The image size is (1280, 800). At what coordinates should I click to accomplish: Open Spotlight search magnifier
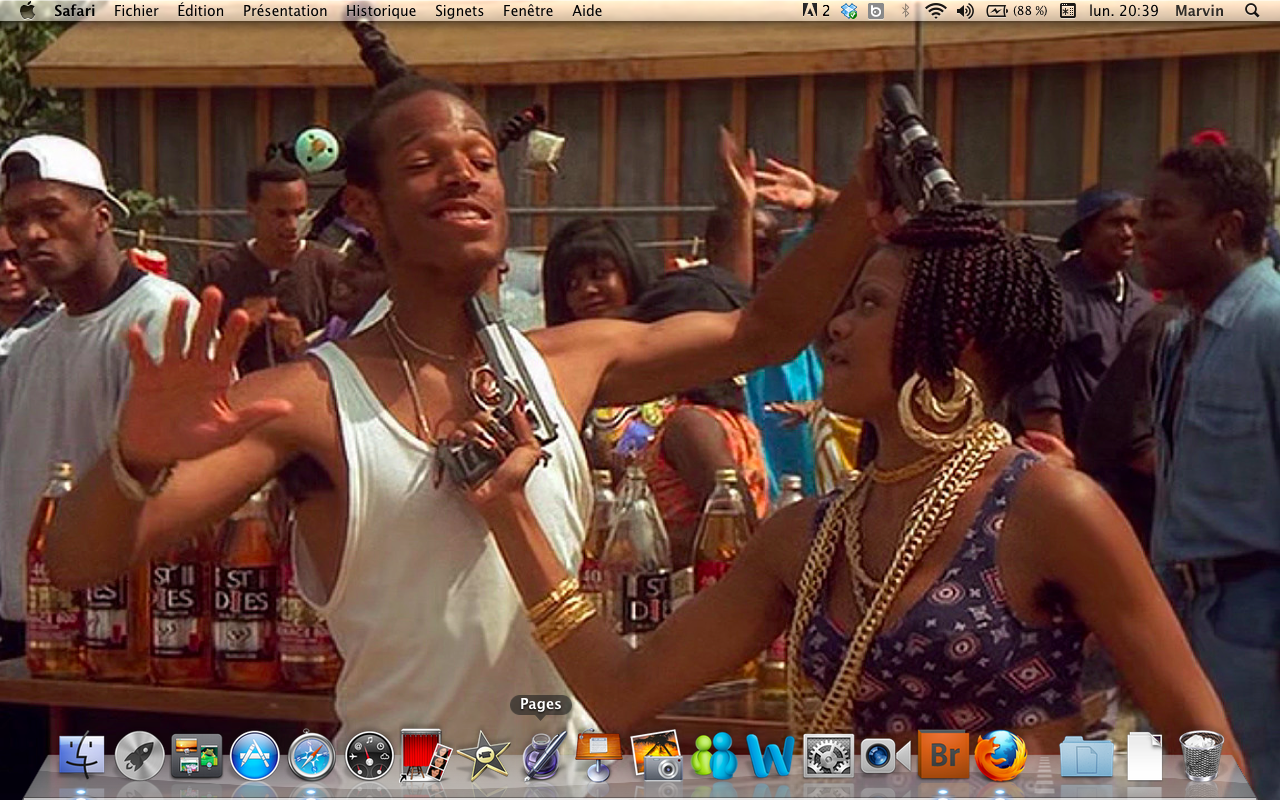click(1252, 10)
